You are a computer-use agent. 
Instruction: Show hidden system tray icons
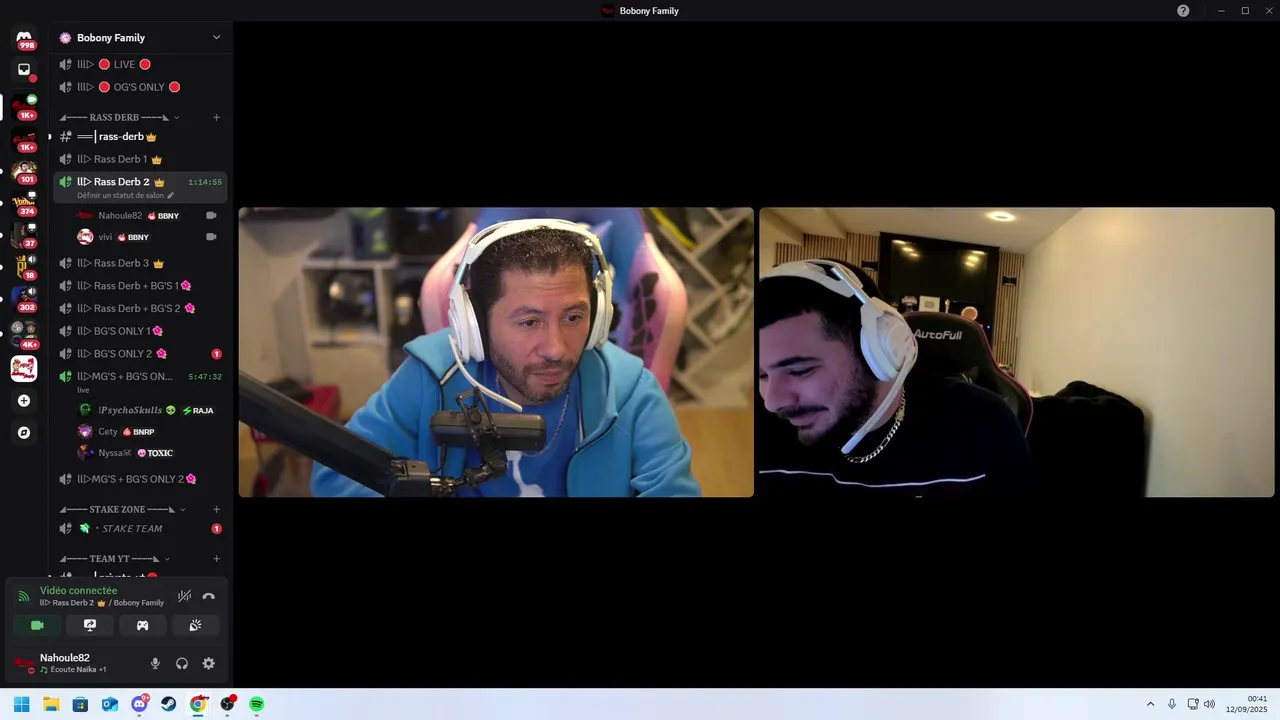tap(1150, 704)
